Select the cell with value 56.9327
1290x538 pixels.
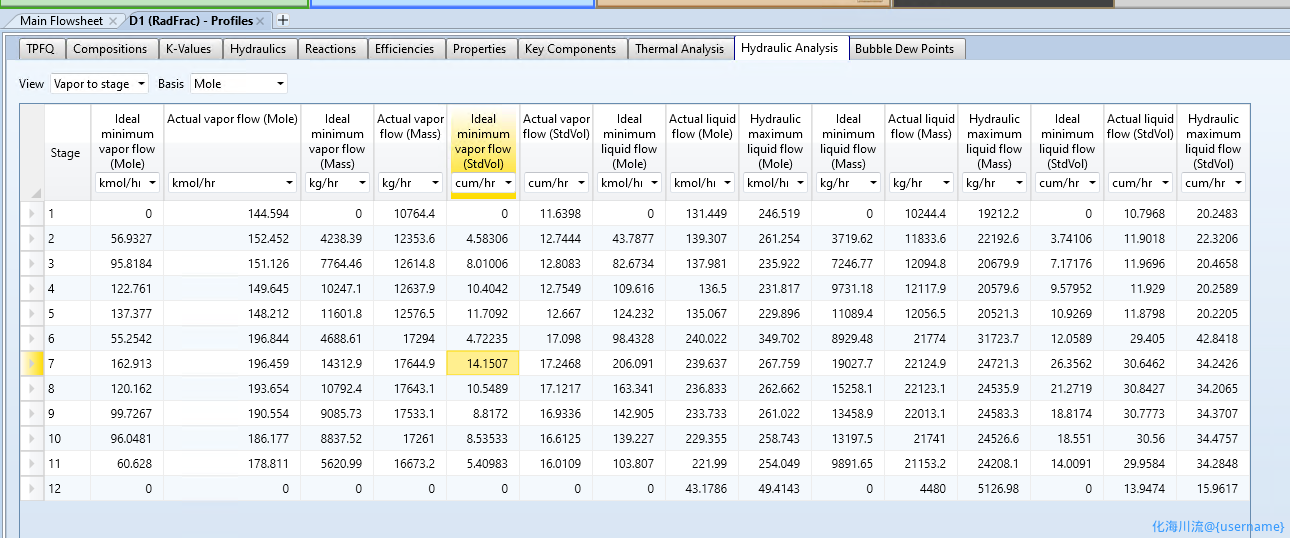coord(127,238)
